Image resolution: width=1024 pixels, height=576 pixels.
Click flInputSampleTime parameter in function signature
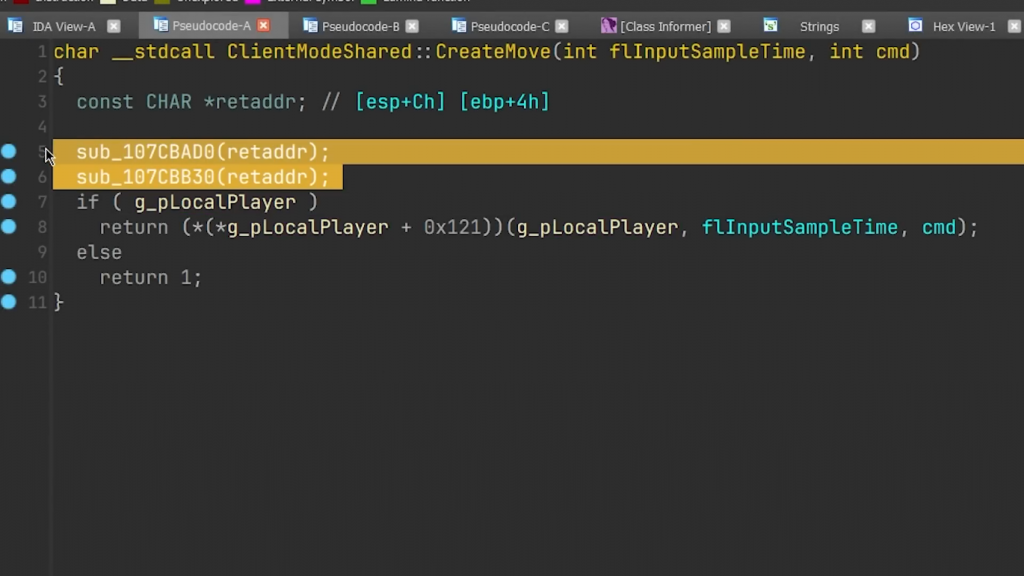tap(707, 52)
